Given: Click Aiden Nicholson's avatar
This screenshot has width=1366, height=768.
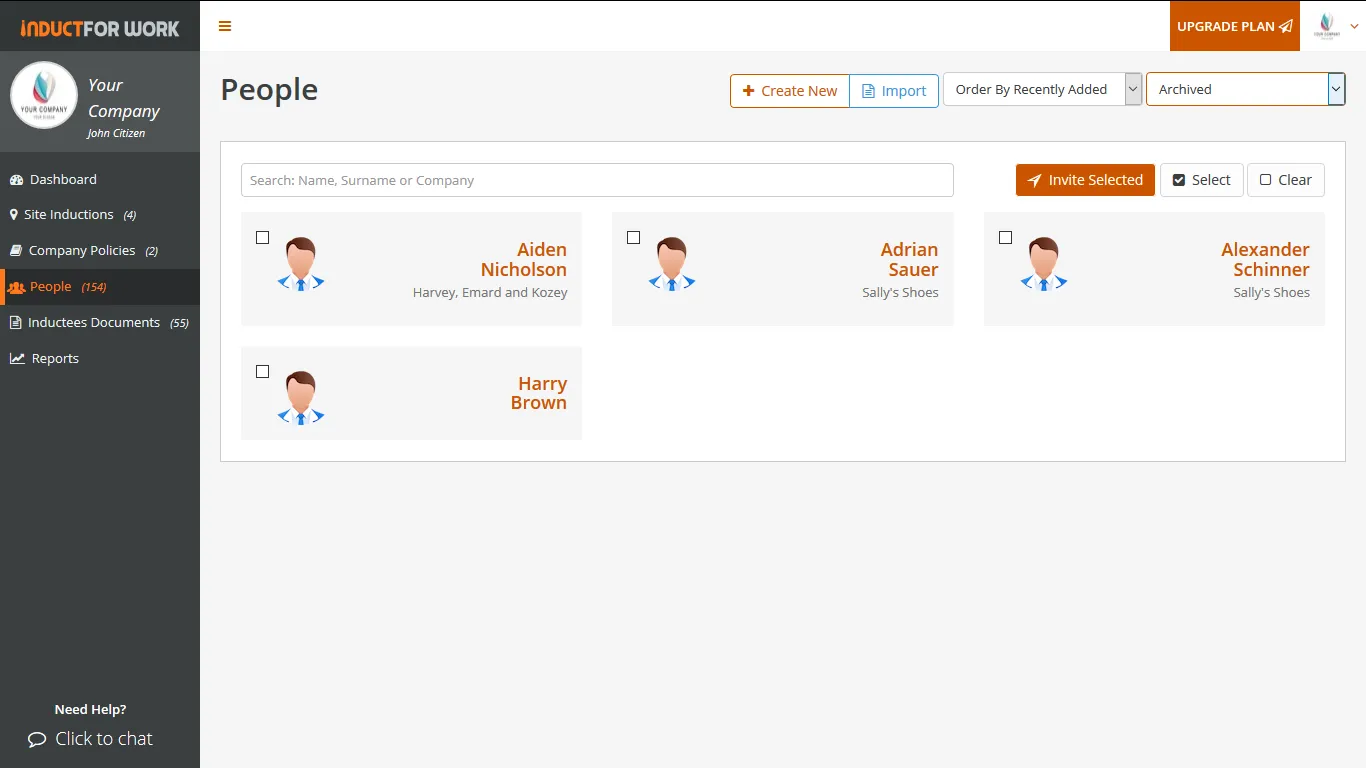Looking at the screenshot, I should pos(301,264).
